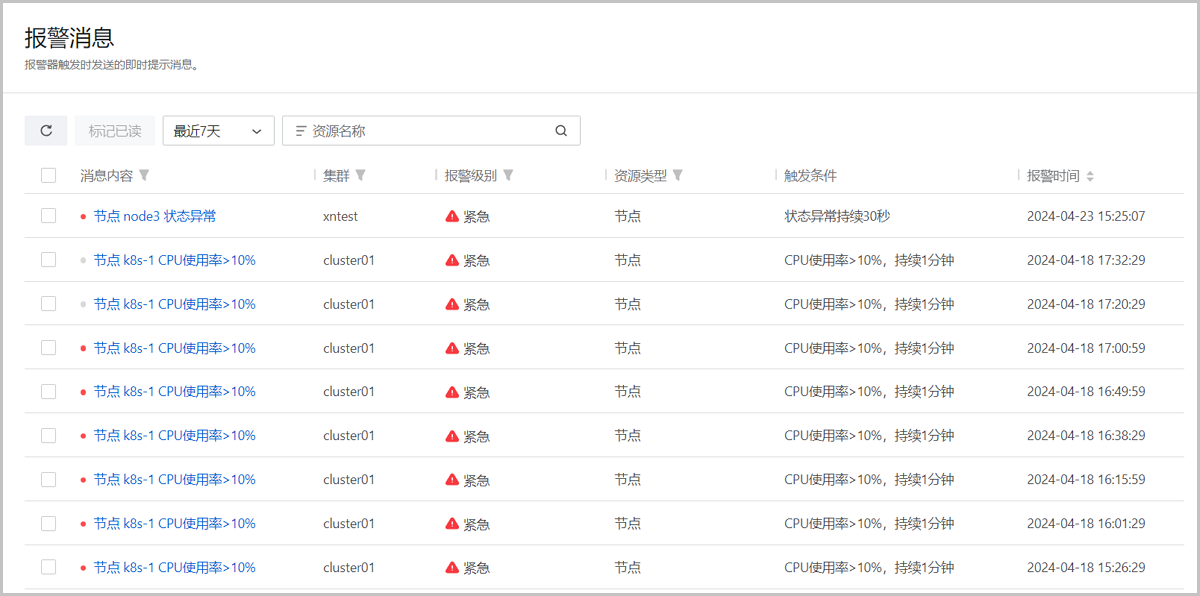Sort by 报警时间 using sort arrows
Screen dimensions: 1200x596
(1090, 176)
